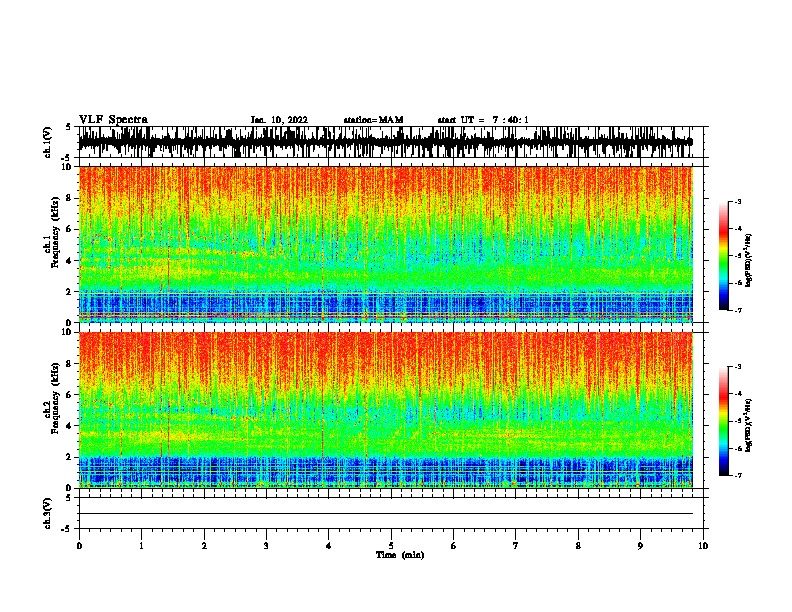Screen dimensions: 792x612
Task: Click inside the ch.2 spectrogram panel
Action: point(385,410)
